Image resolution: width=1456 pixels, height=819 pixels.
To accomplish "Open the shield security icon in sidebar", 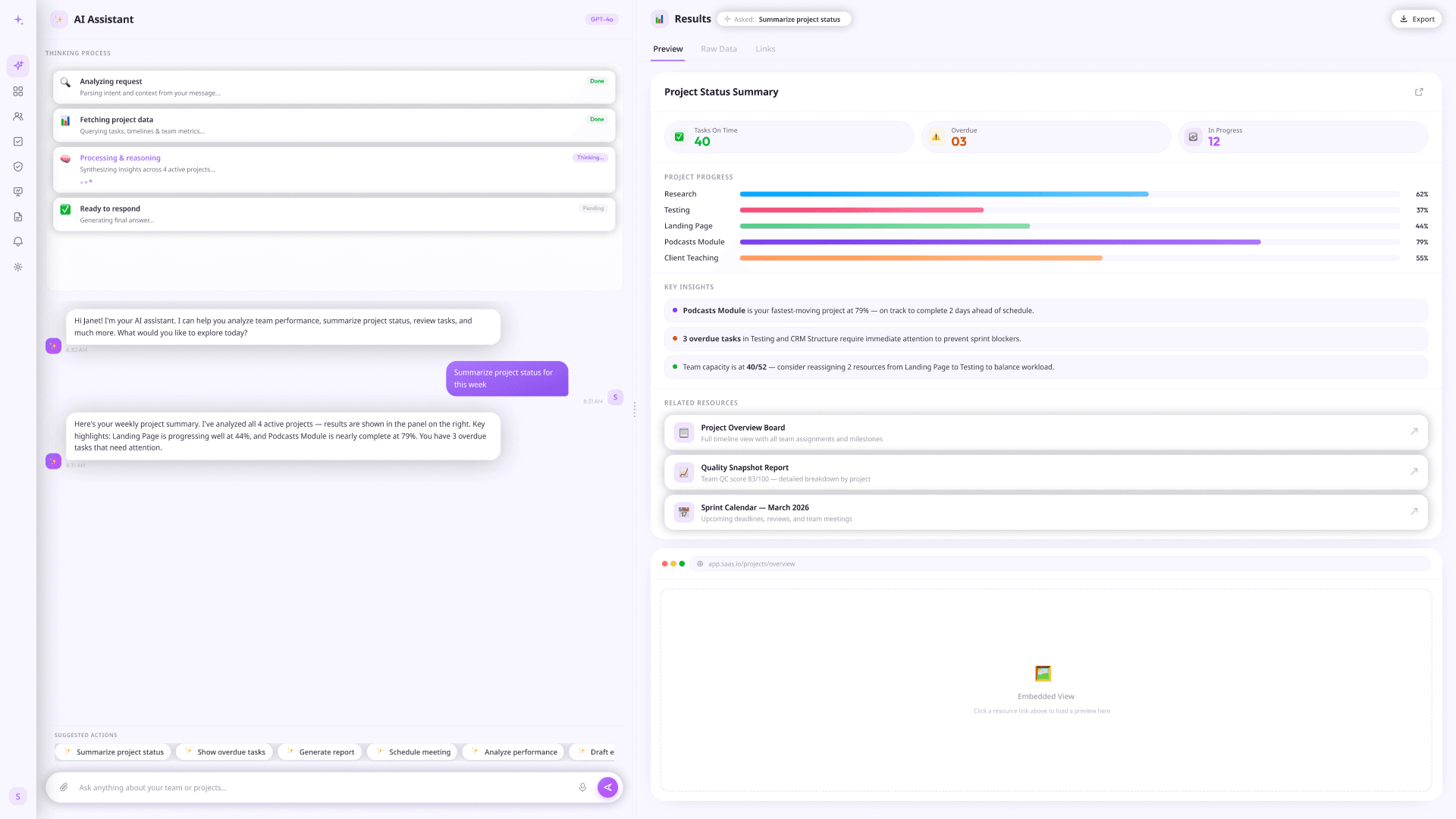I will click(18, 167).
